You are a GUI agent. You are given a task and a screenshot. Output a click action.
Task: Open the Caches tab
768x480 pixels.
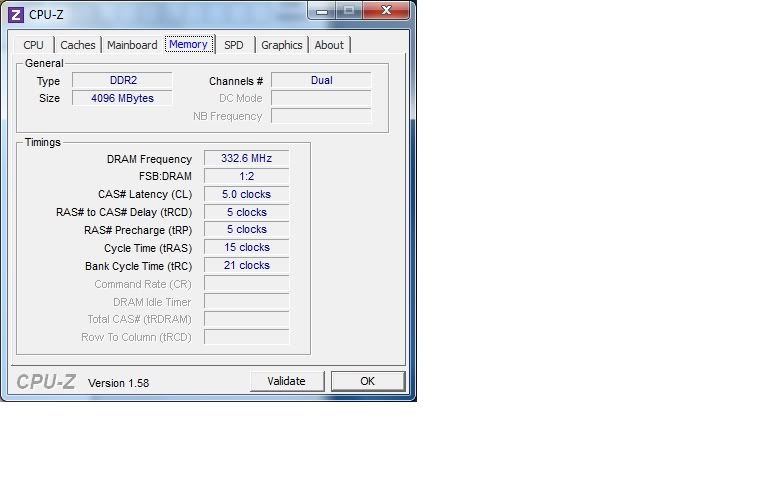pos(77,45)
